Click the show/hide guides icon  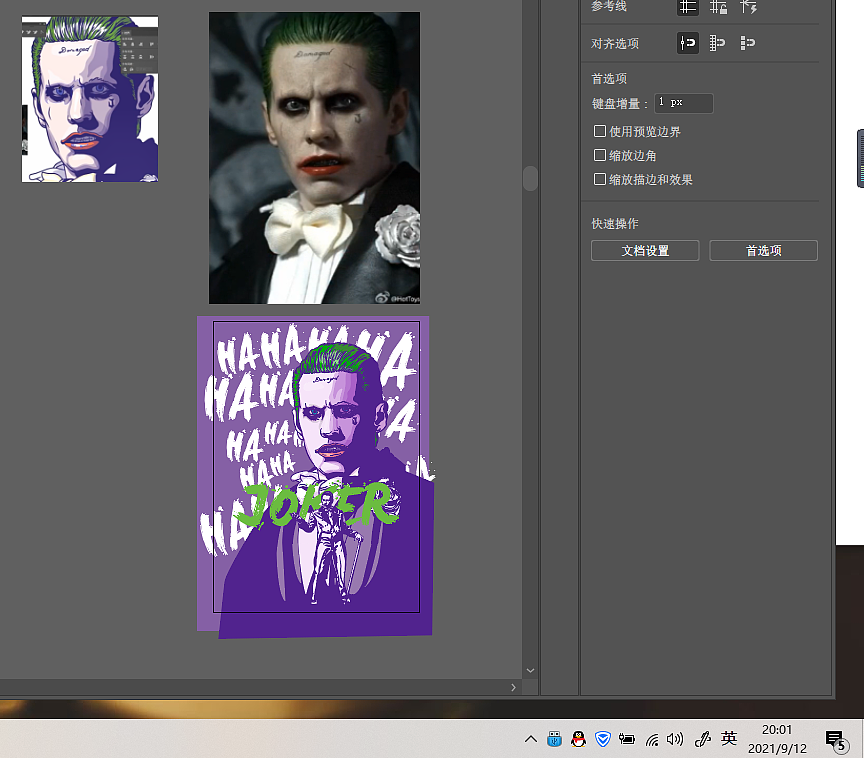tap(688, 7)
